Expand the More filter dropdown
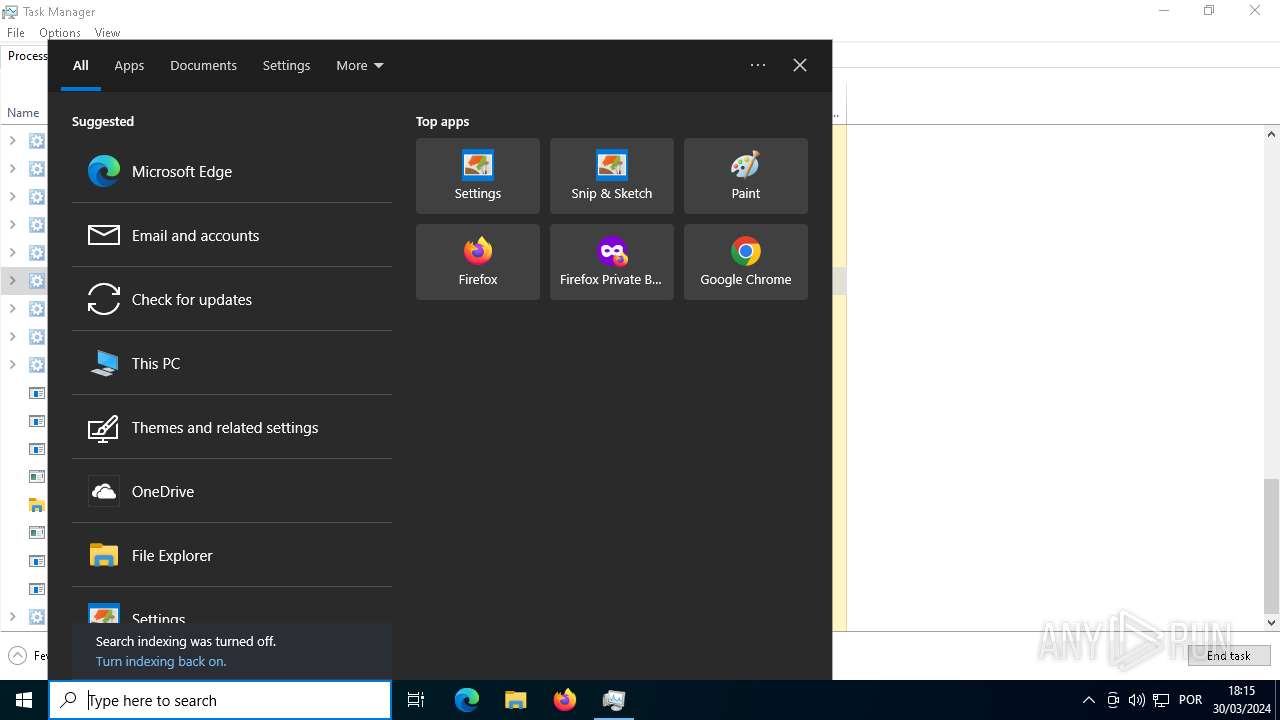 (x=359, y=65)
